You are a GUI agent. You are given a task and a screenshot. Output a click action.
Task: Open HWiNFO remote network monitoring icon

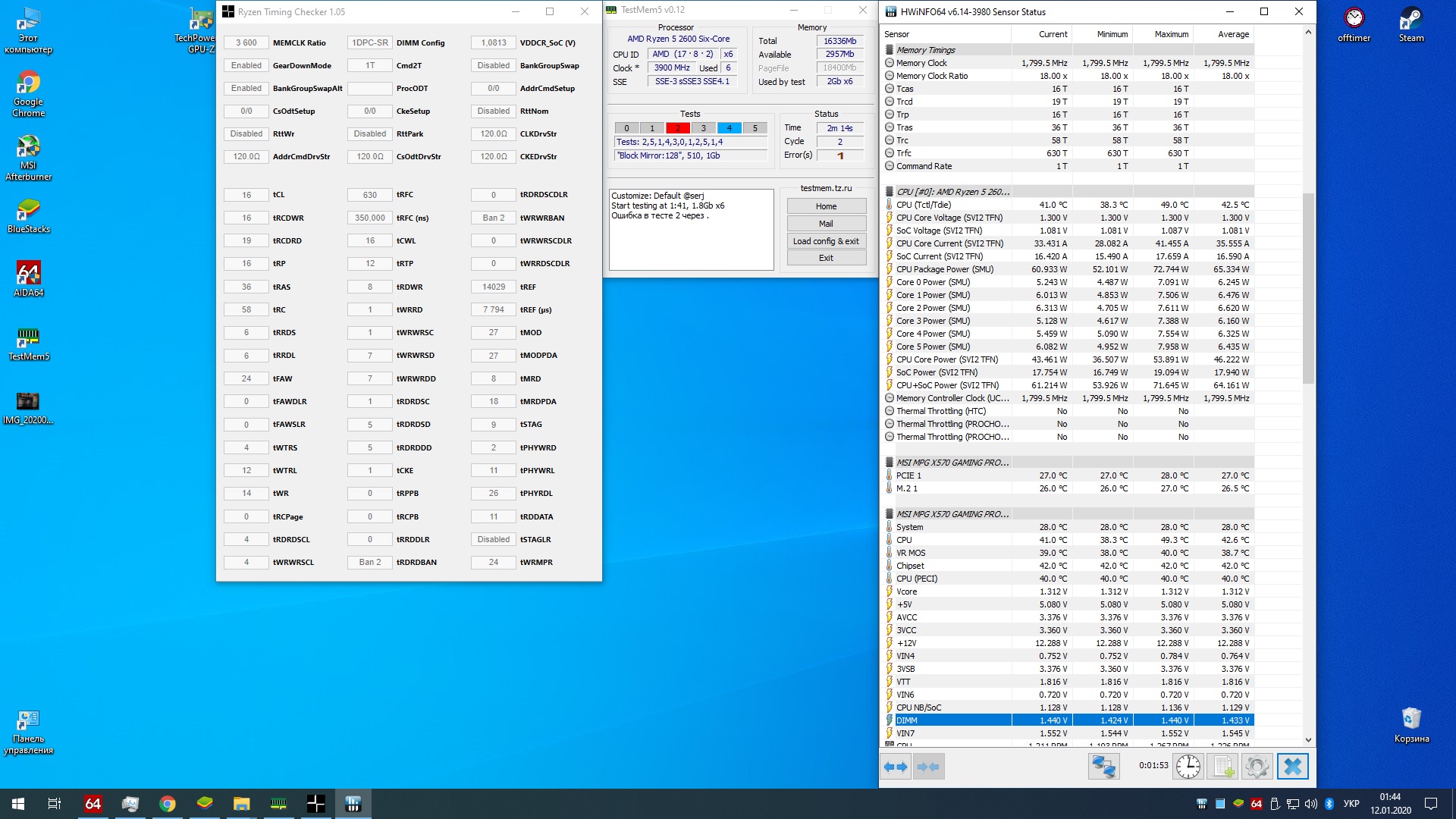1103,767
